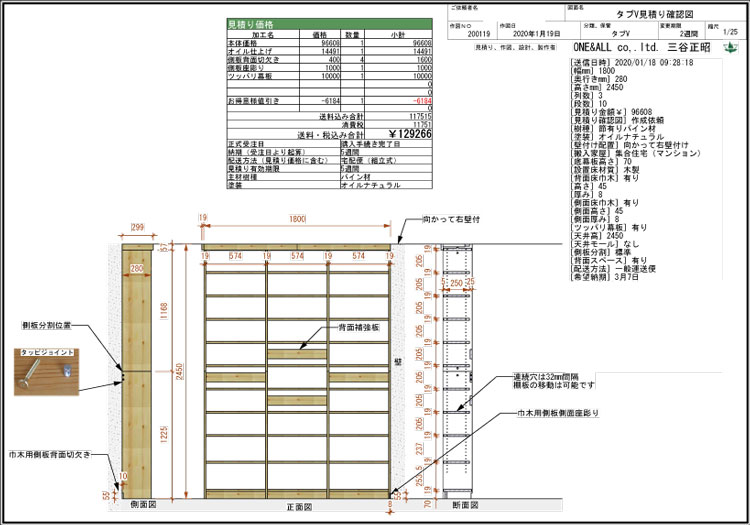
Task: Click the [希望納期] 3月7日 line
Action: point(605,277)
